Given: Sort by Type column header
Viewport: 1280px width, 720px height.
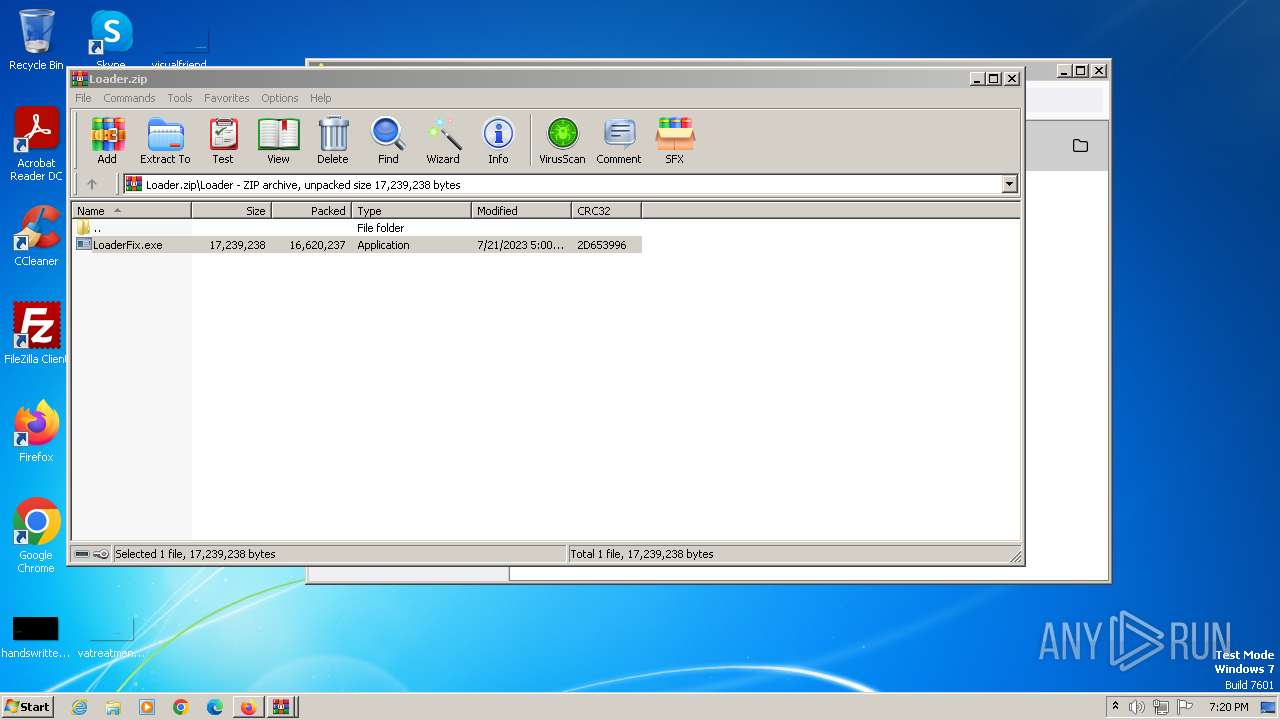Looking at the screenshot, I should point(411,211).
